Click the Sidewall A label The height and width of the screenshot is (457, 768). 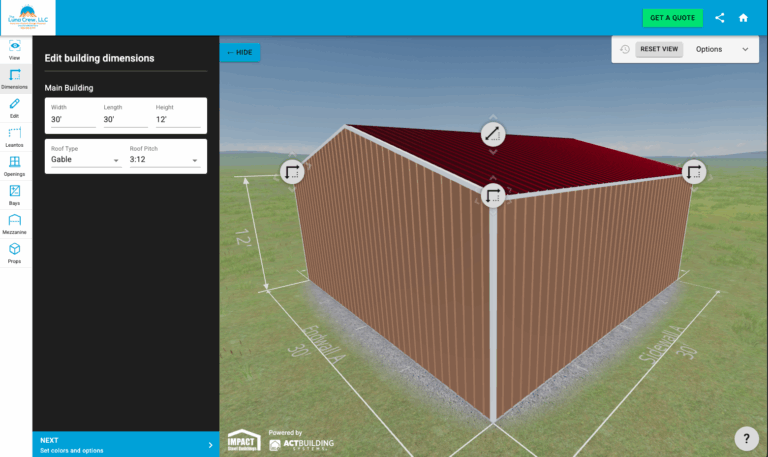[660, 344]
